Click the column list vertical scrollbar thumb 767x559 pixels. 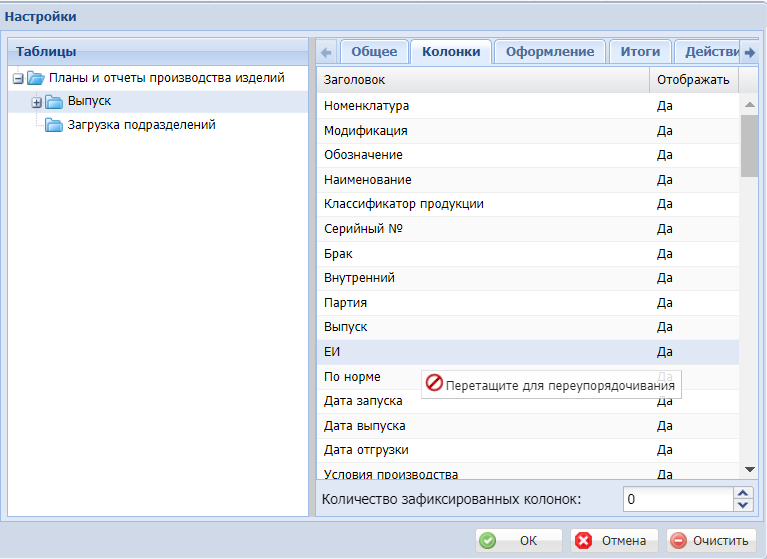pyautogui.click(x=749, y=145)
